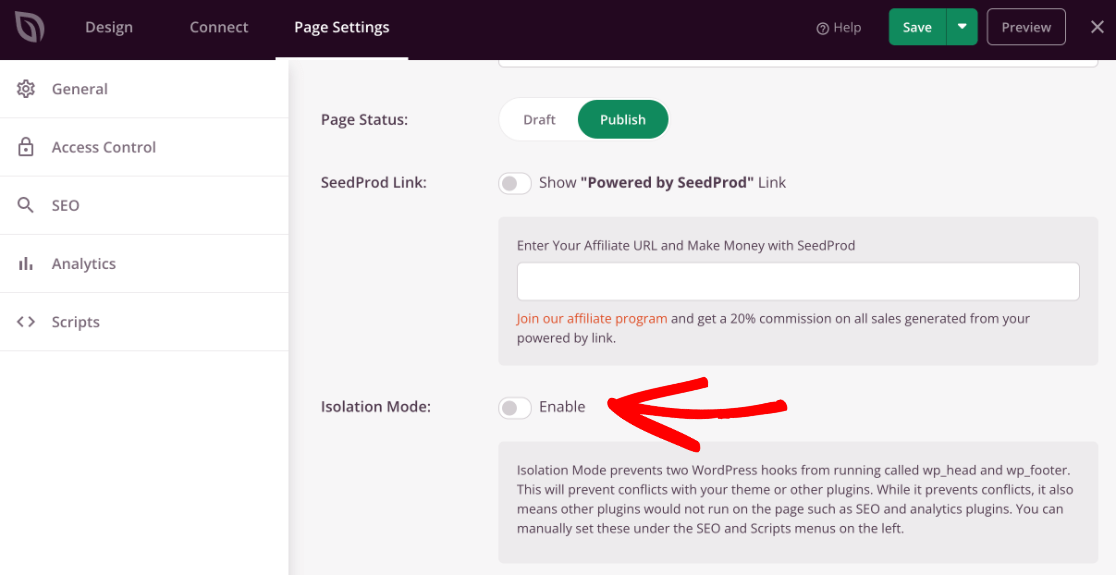Set Page Status to Publish
Screen dimensions: 1116x575
[623, 120]
